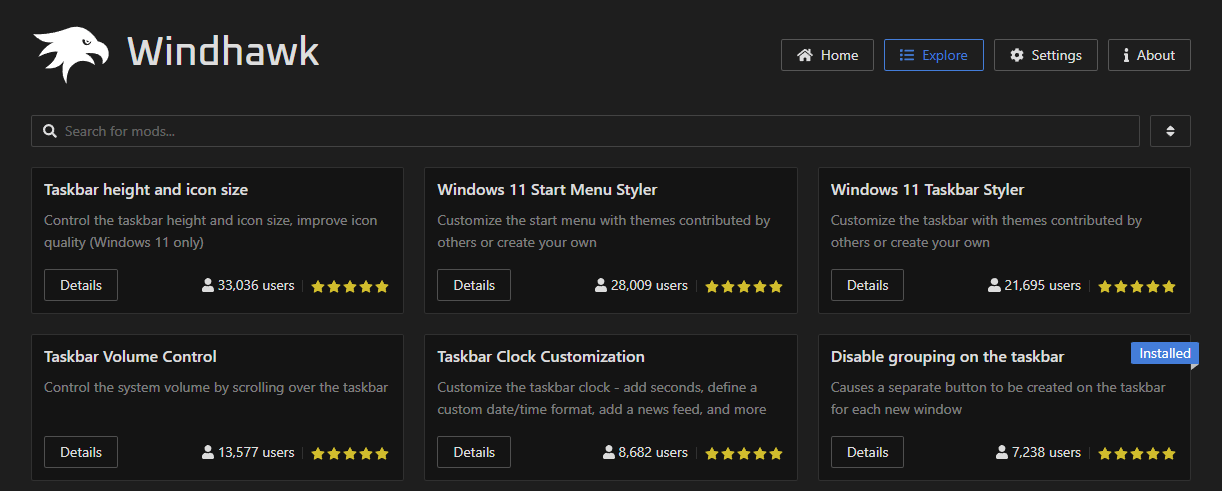Click the 8,682 users count

point(653,452)
